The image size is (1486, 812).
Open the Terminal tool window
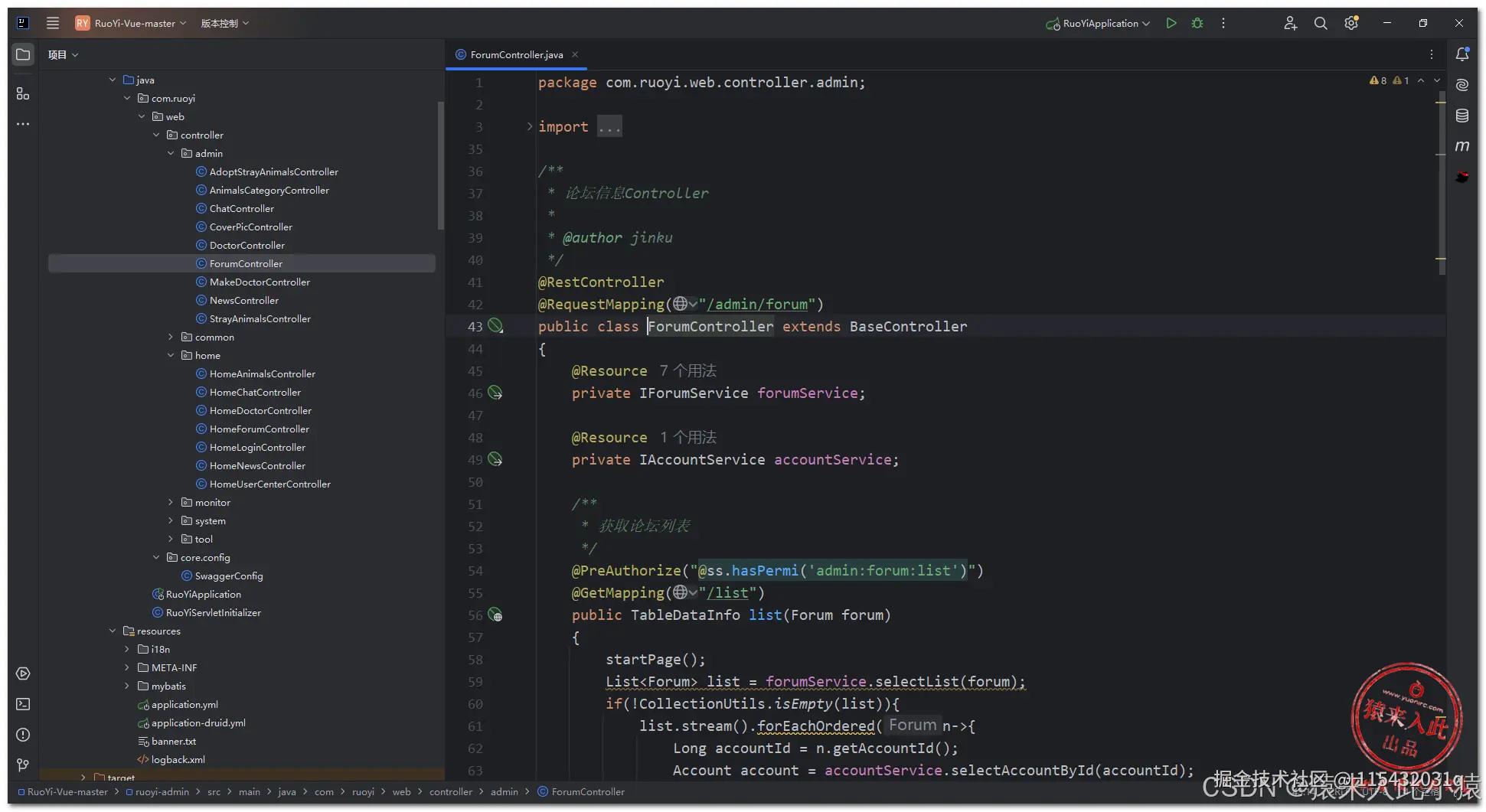(x=23, y=704)
